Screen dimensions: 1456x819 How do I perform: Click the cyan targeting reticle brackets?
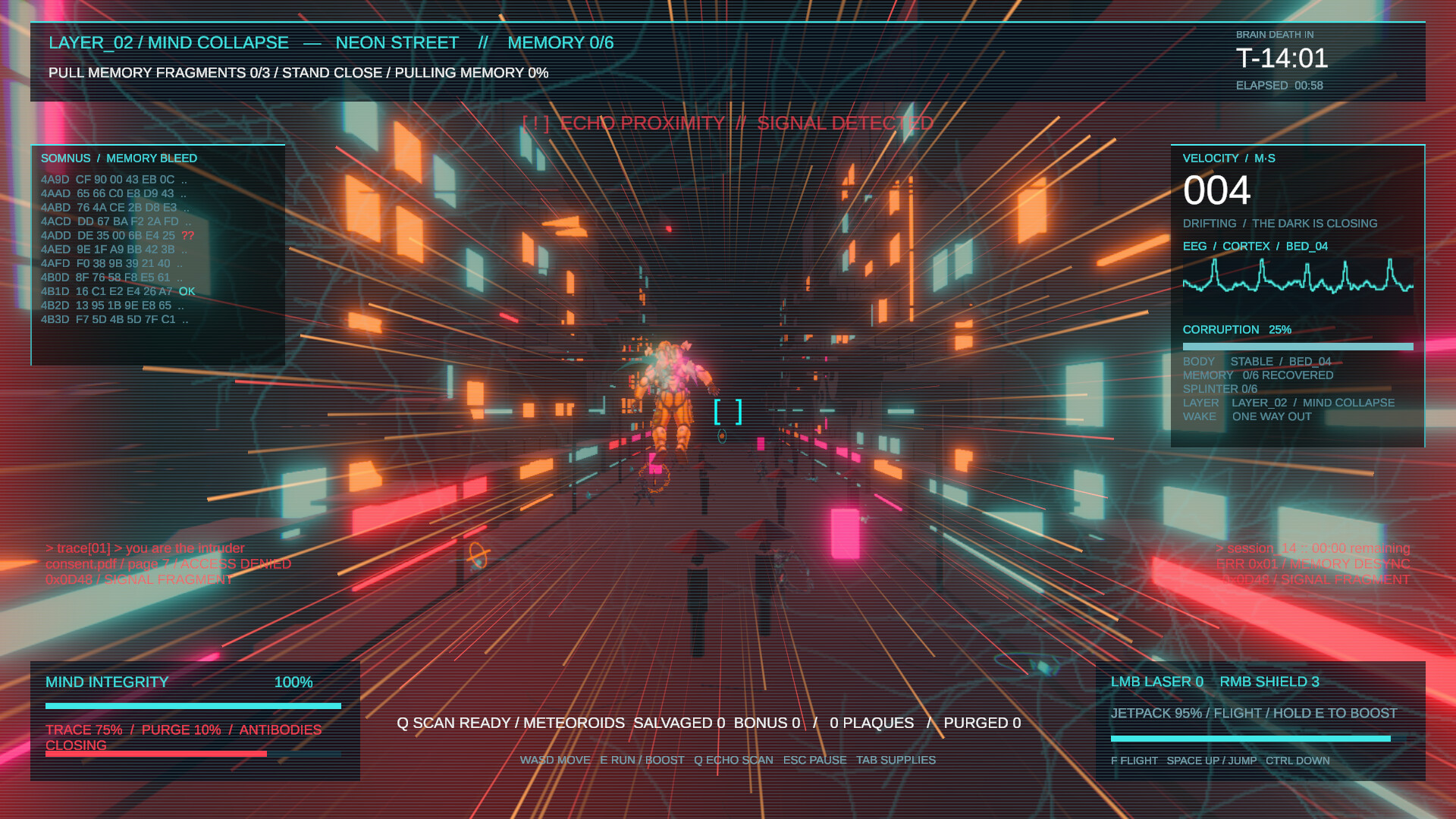[x=728, y=412]
